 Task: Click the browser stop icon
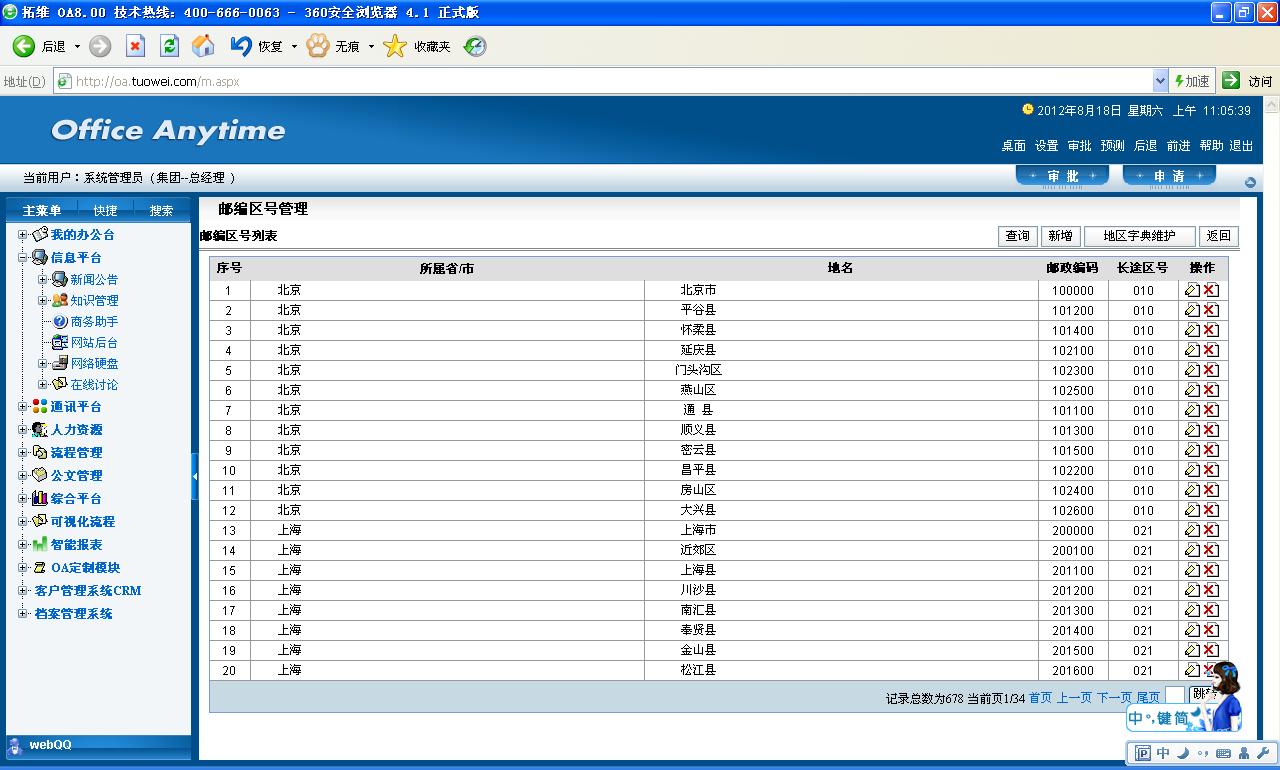click(135, 46)
